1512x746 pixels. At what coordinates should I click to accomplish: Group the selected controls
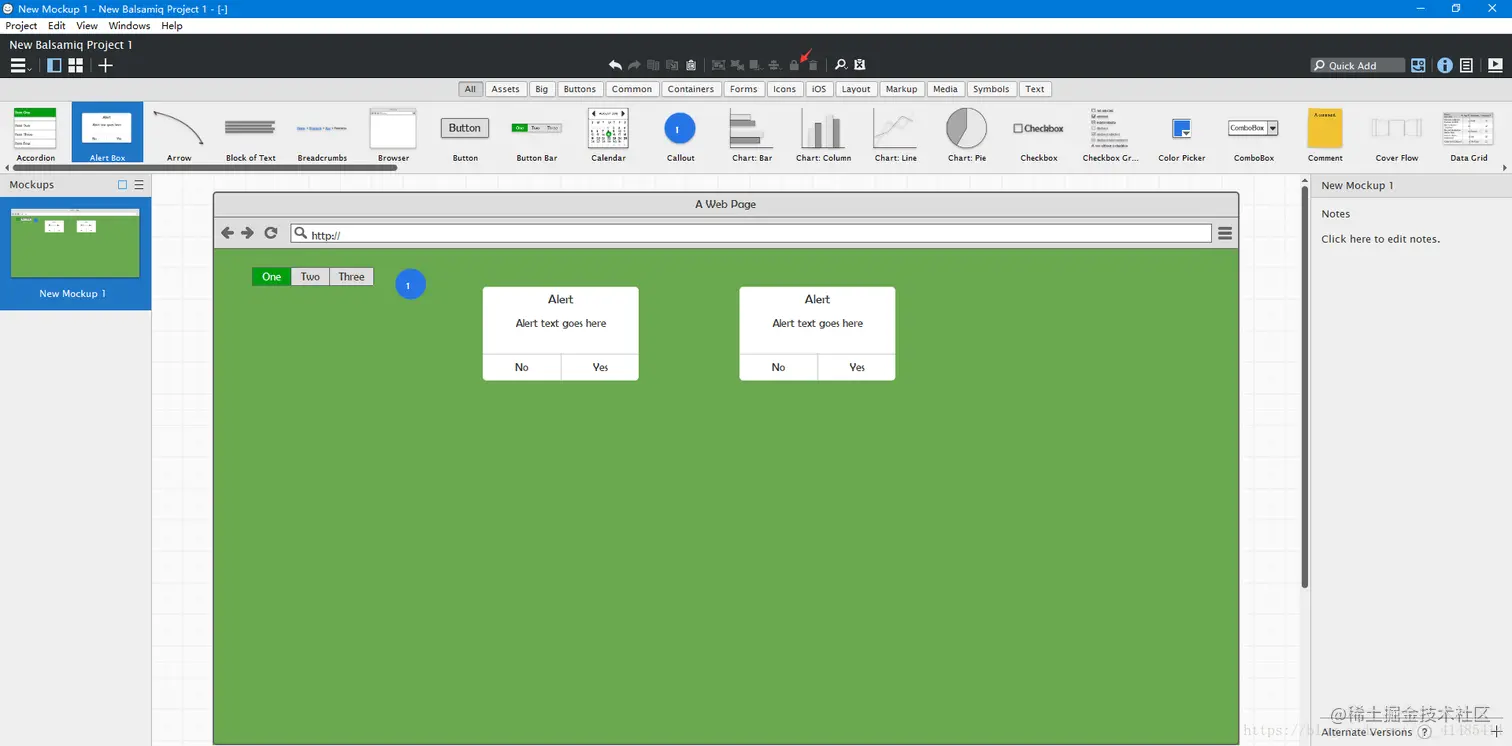pyautogui.click(x=718, y=65)
